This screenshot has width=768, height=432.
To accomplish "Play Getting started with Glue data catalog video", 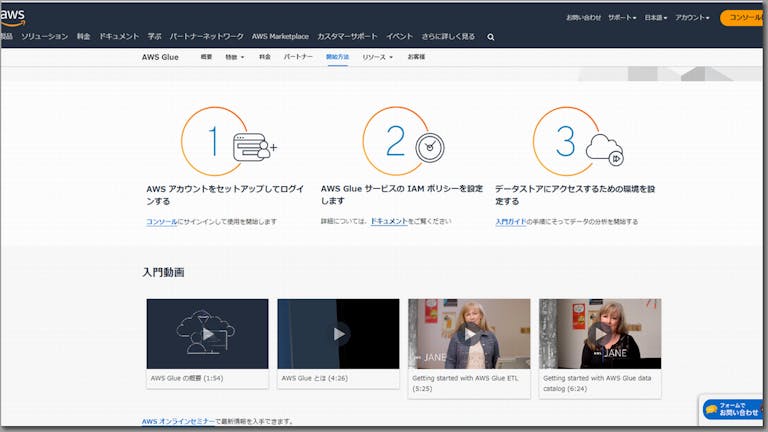I will [600, 334].
